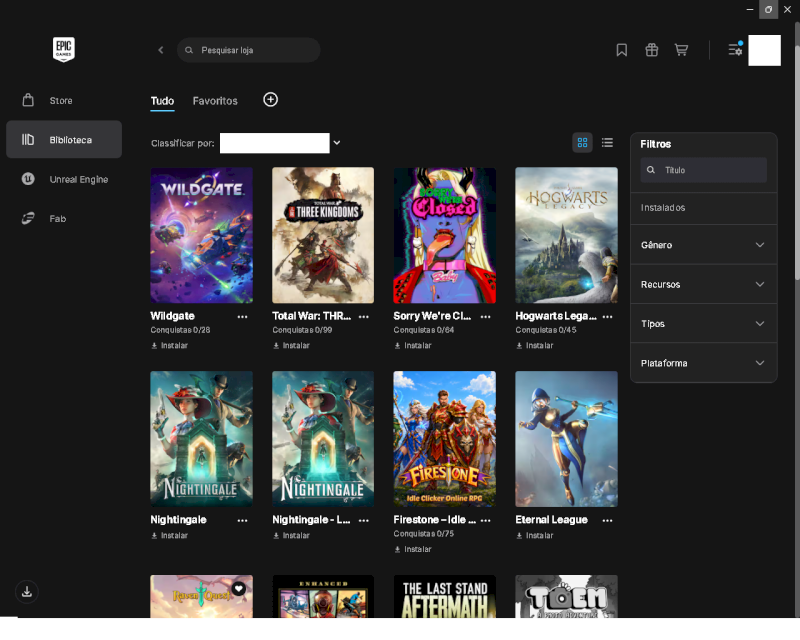Click Instalar under Firestone Idle
Screen dimensions: 800x640
coord(413,549)
